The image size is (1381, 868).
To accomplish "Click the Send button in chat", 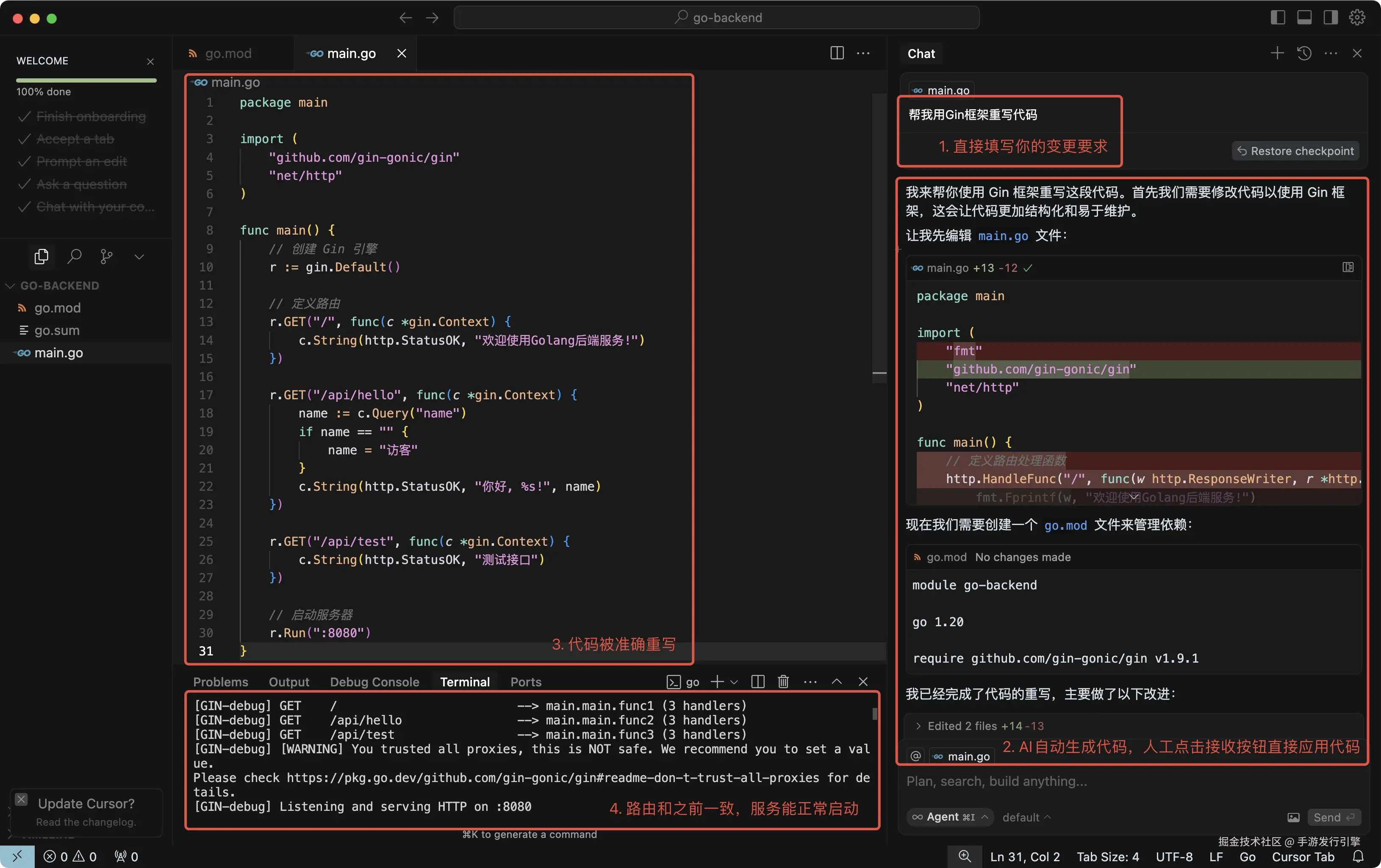I will coord(1334,817).
